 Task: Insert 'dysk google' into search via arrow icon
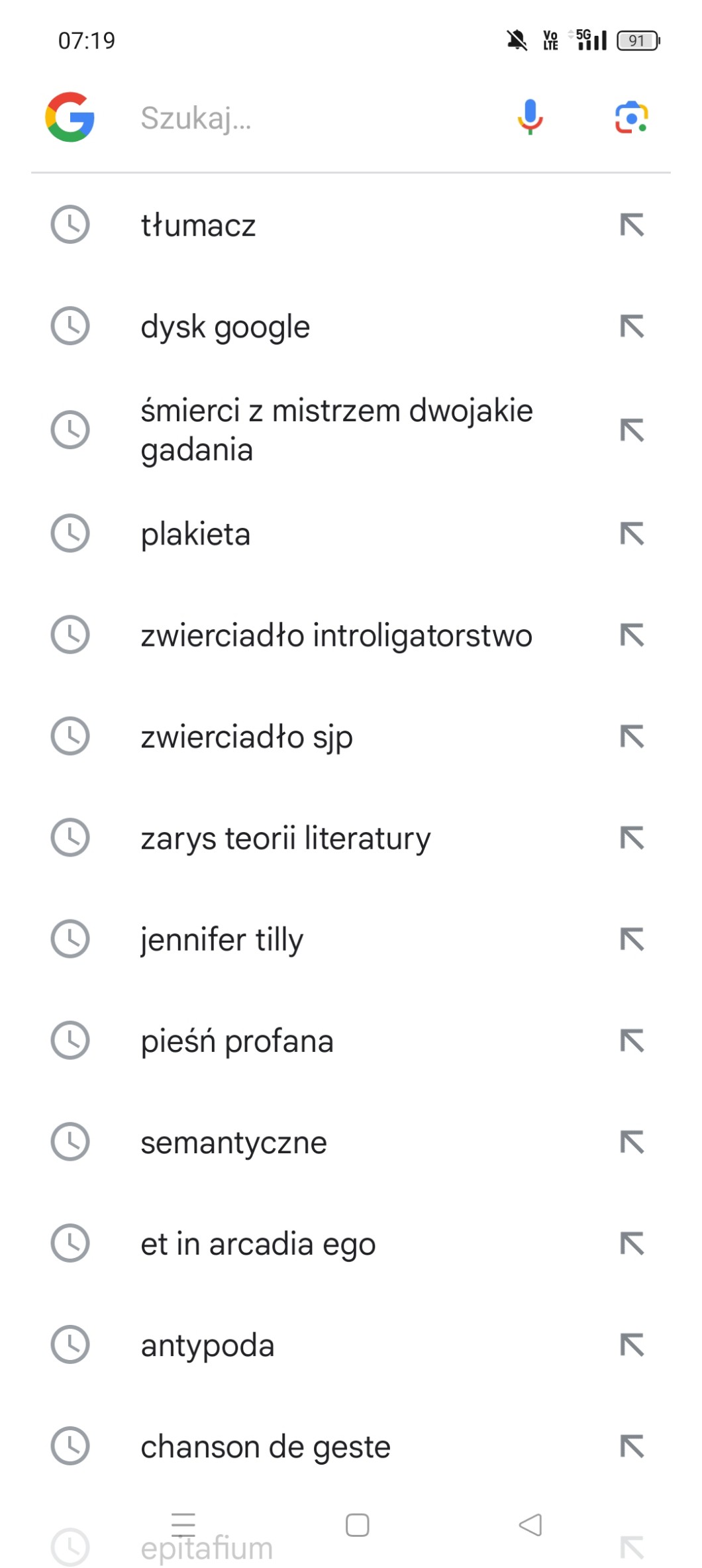pyautogui.click(x=632, y=326)
